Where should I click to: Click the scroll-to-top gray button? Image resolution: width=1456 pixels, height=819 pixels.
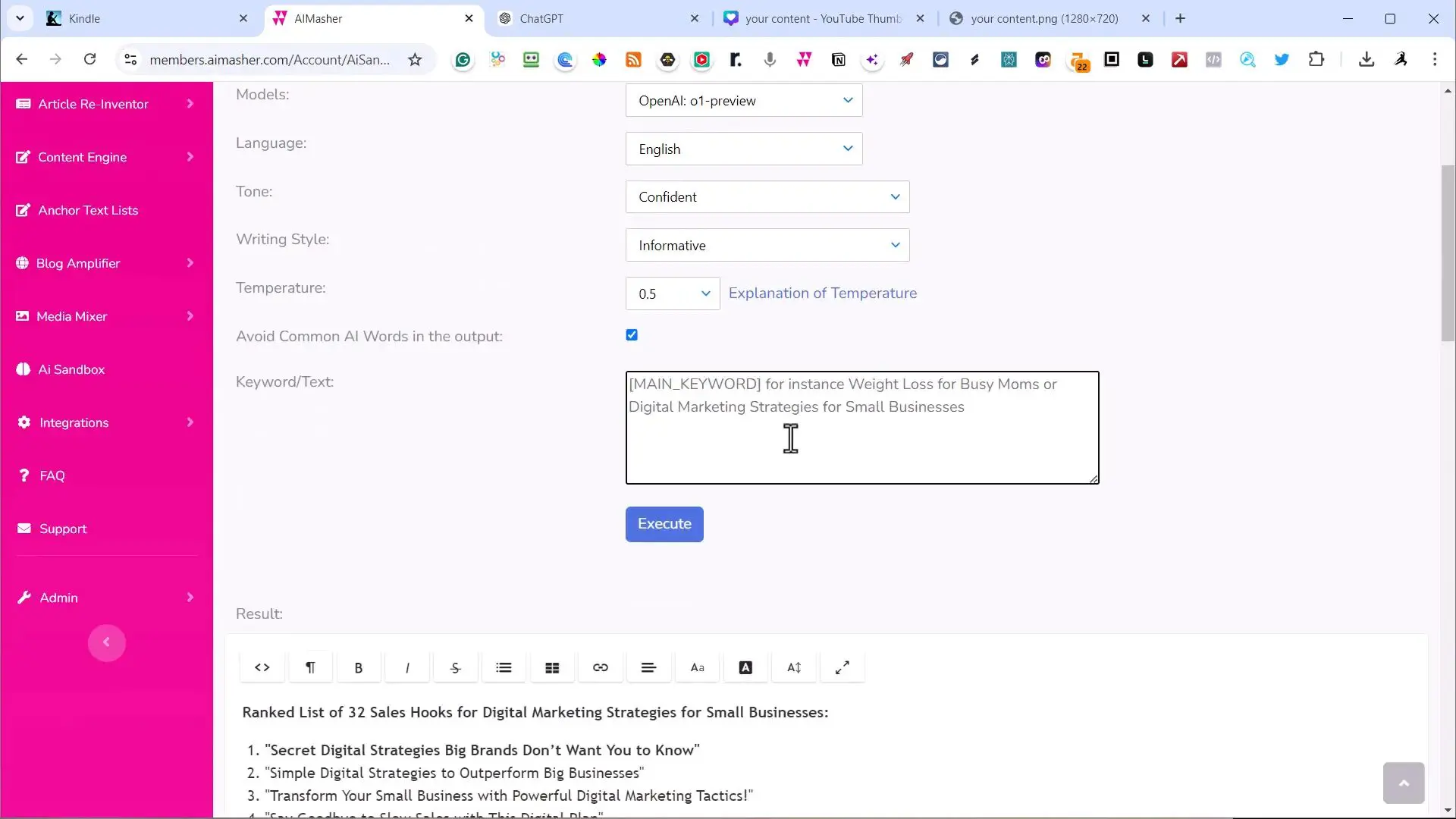coord(1404,783)
